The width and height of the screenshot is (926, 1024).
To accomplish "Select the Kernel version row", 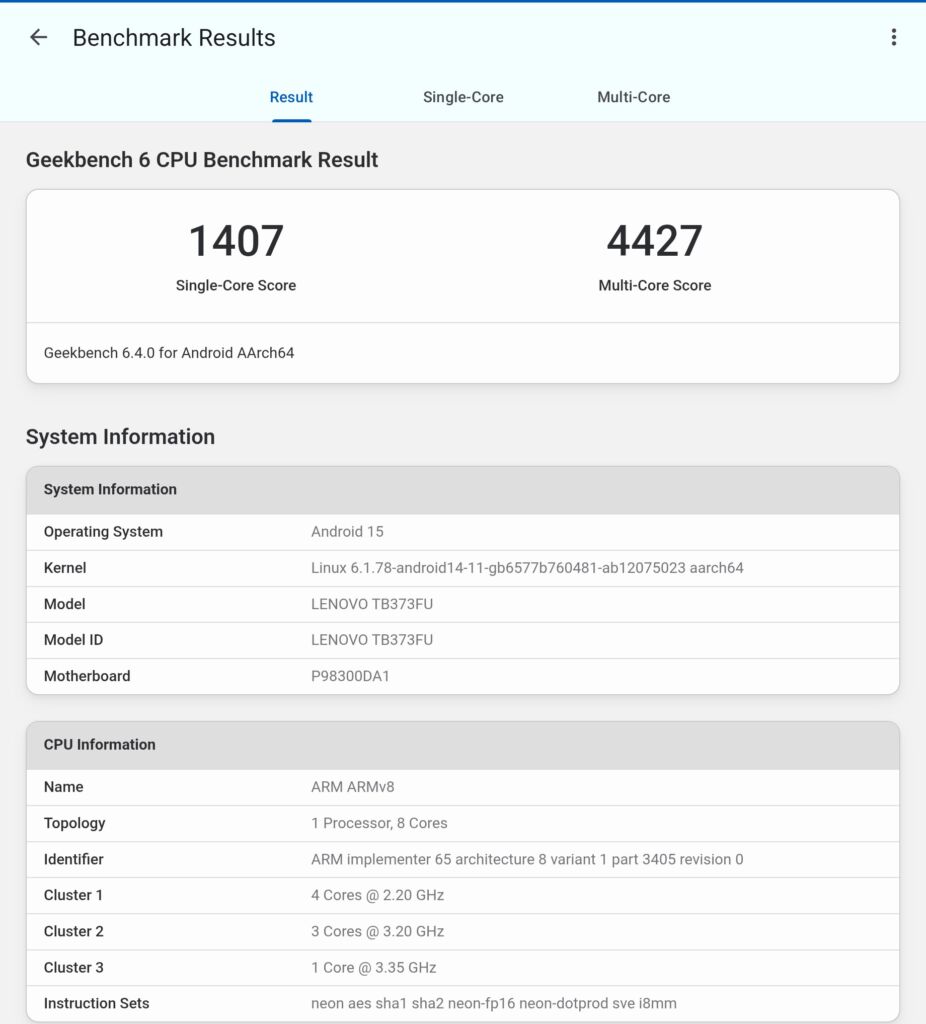I will click(x=462, y=568).
